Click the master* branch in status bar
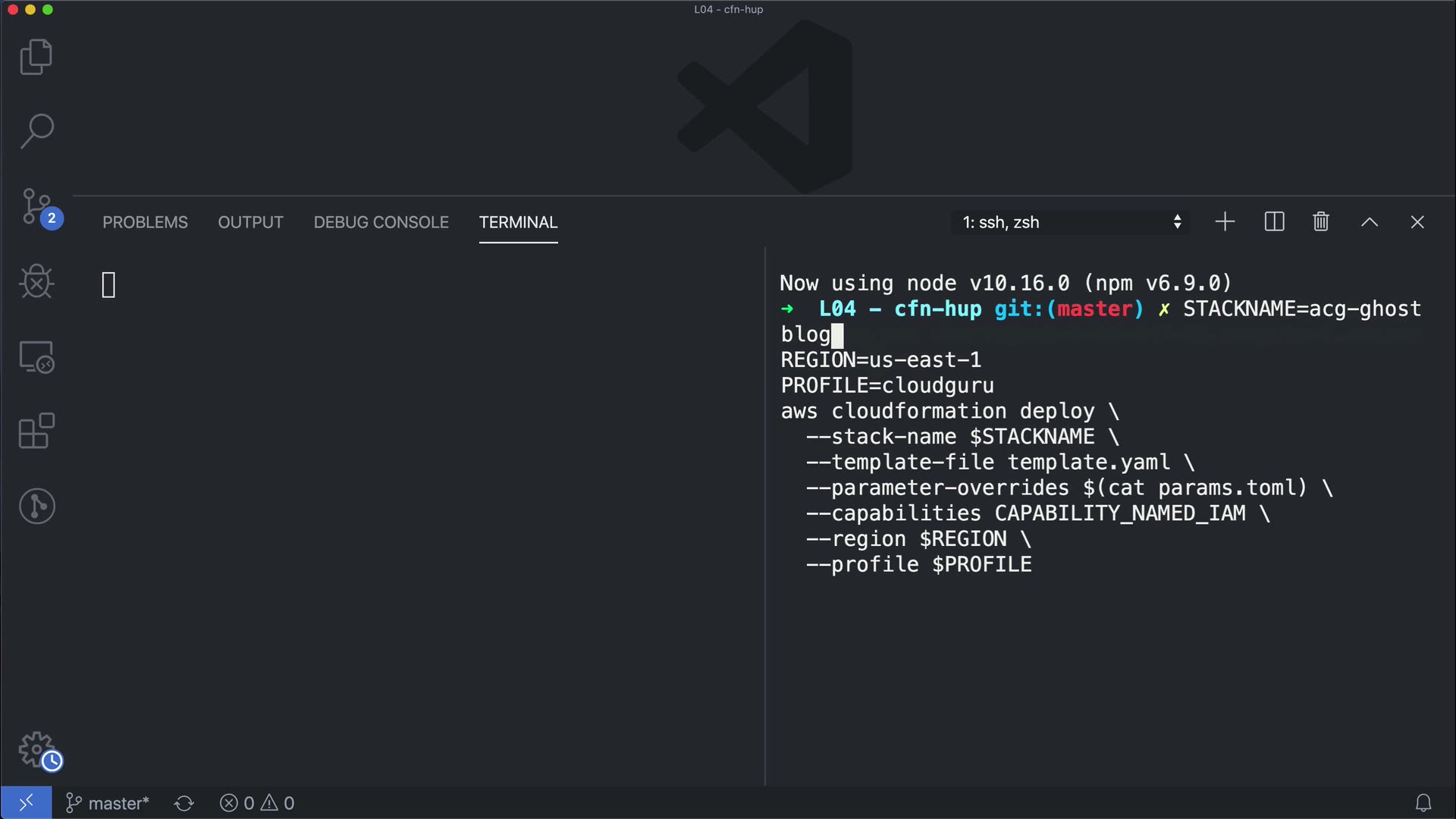 108,803
